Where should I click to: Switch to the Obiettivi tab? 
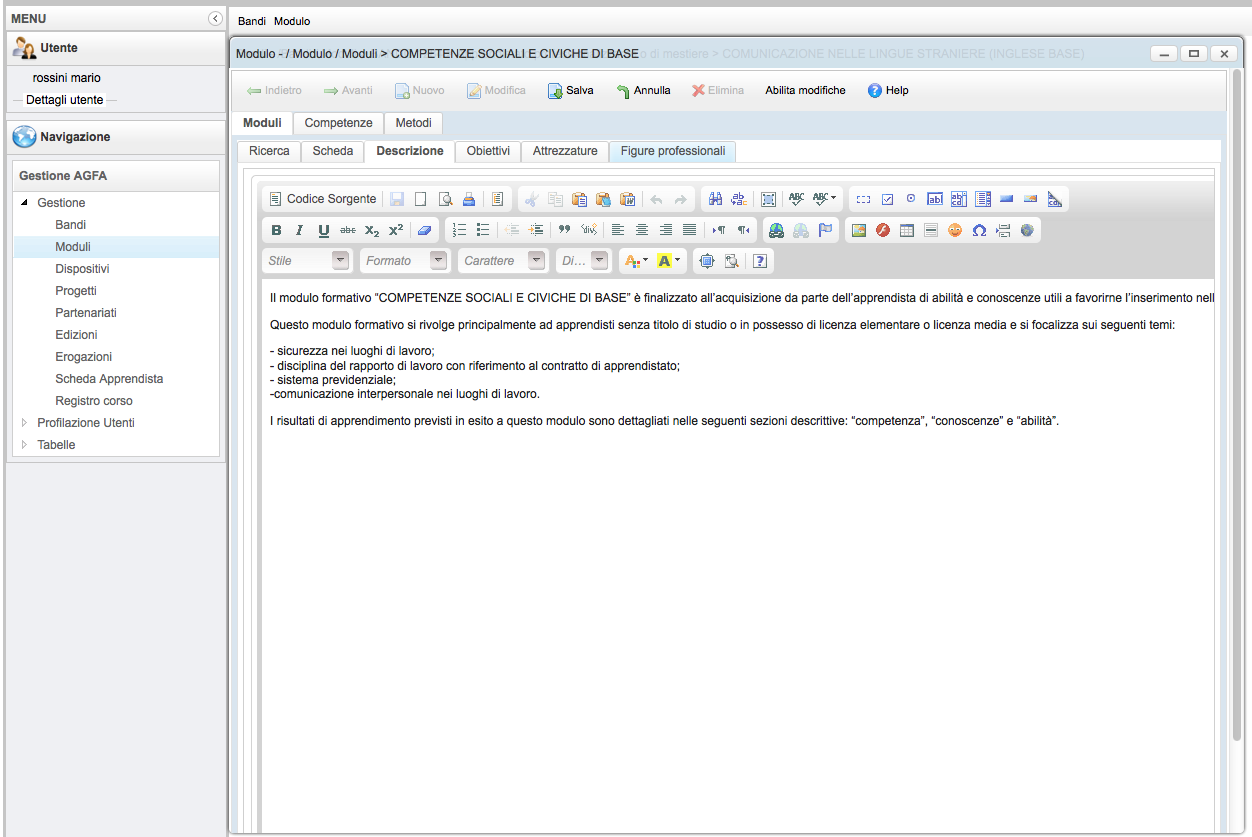click(488, 151)
